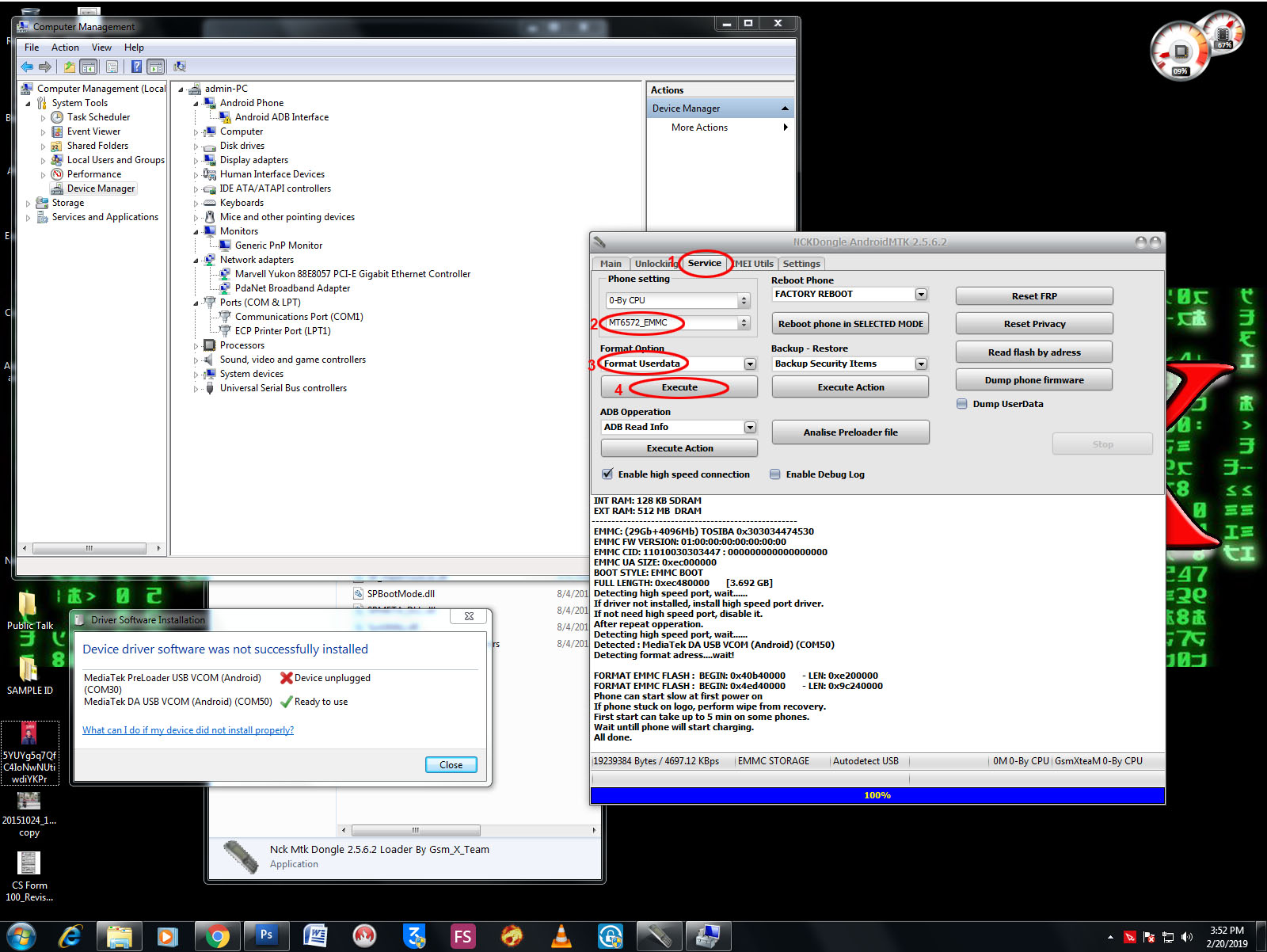Screen dimensions: 1267x952
Task: Open Windows Media Player from taskbar
Action: [x=167, y=936]
